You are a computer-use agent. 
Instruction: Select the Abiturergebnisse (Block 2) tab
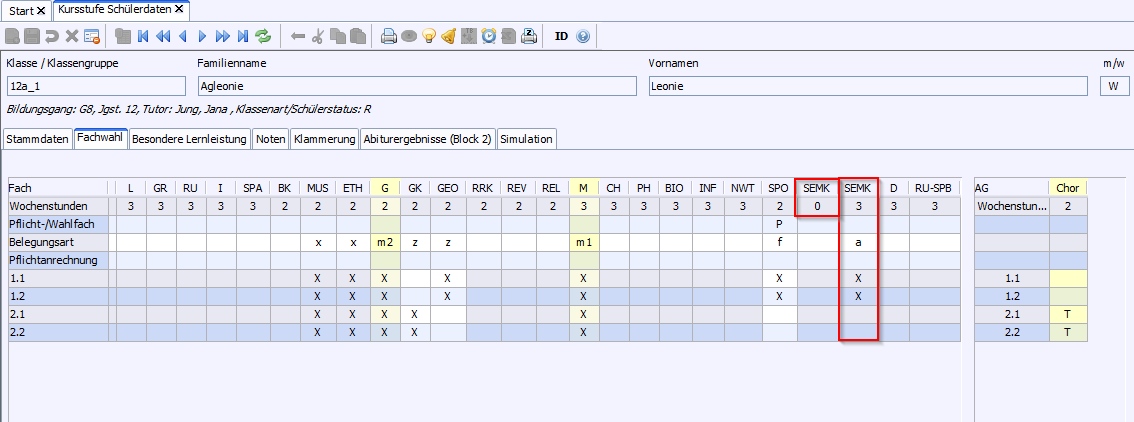click(x=427, y=139)
